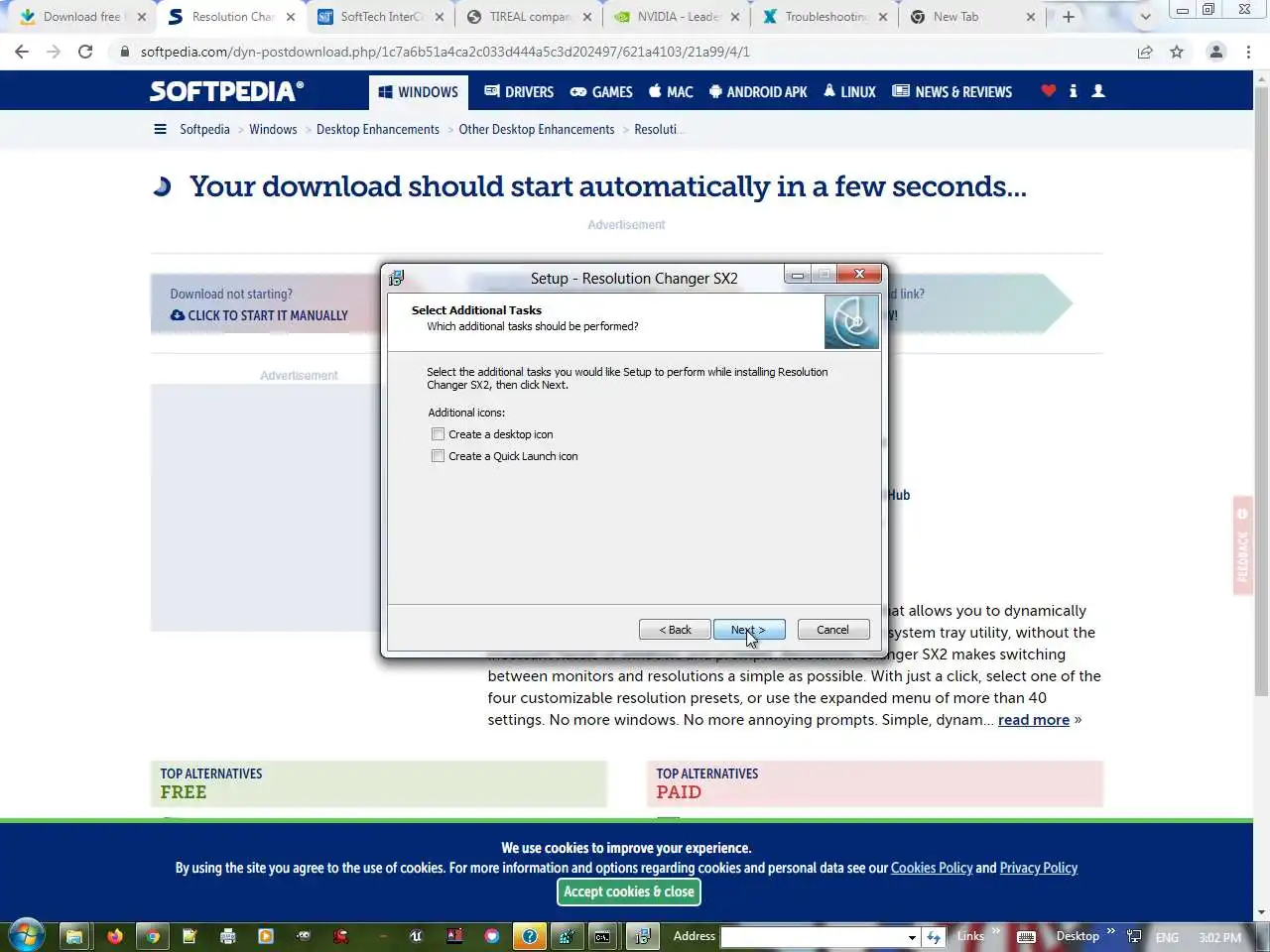Click the page vertical scrollbar
This screenshot has width=1270, height=952.
1261,391
